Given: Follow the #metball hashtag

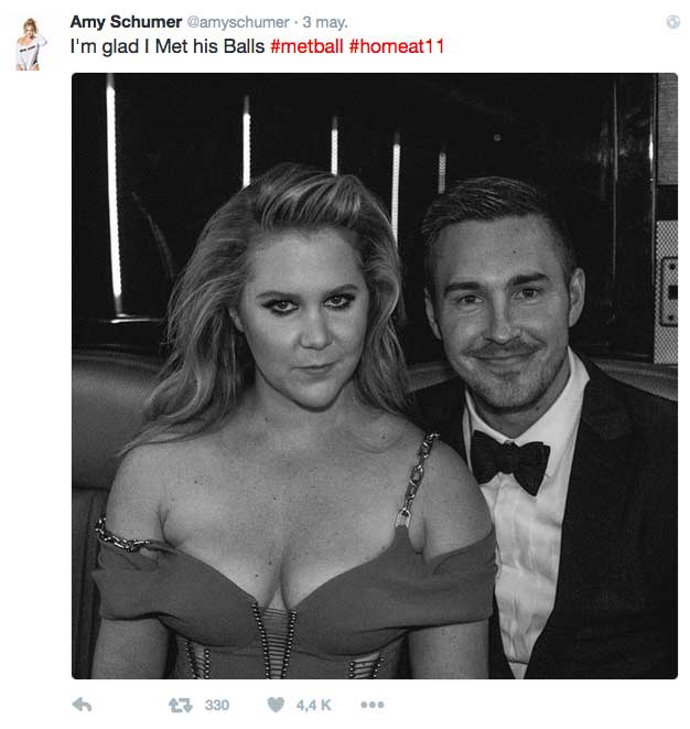Looking at the screenshot, I should point(306,46).
